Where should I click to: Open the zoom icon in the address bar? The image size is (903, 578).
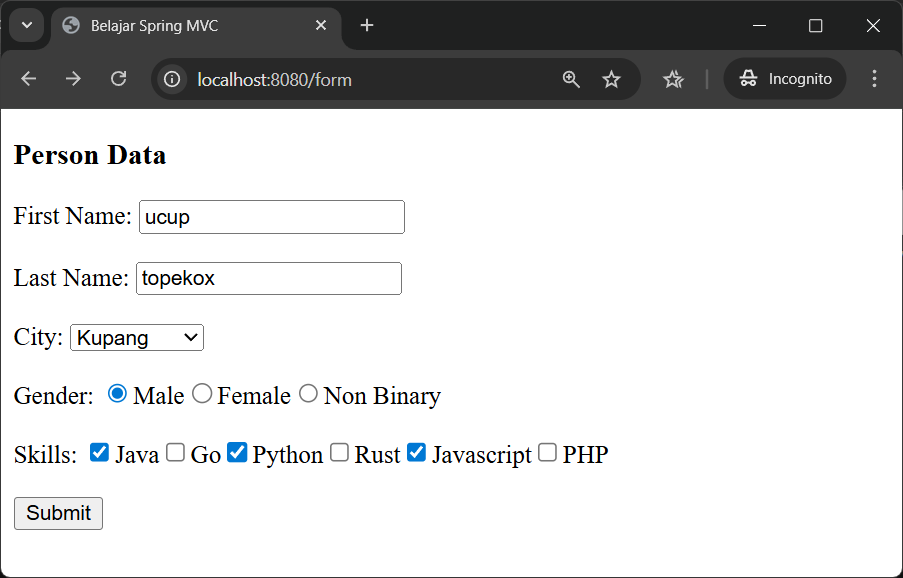tap(571, 78)
